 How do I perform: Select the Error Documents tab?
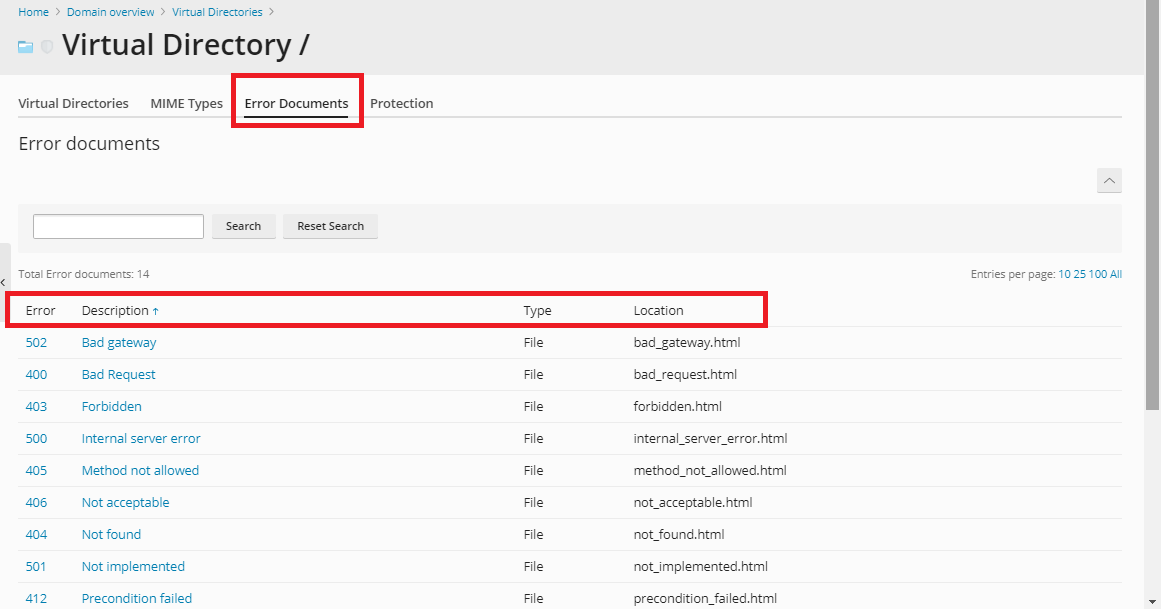pyautogui.click(x=296, y=103)
